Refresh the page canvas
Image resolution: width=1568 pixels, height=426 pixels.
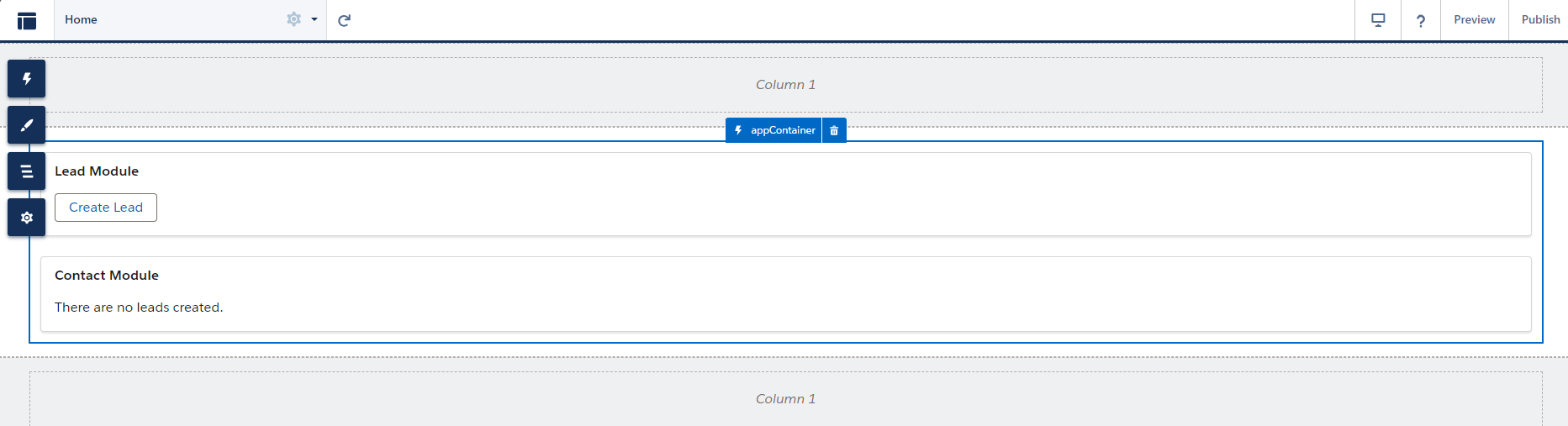pyautogui.click(x=344, y=20)
